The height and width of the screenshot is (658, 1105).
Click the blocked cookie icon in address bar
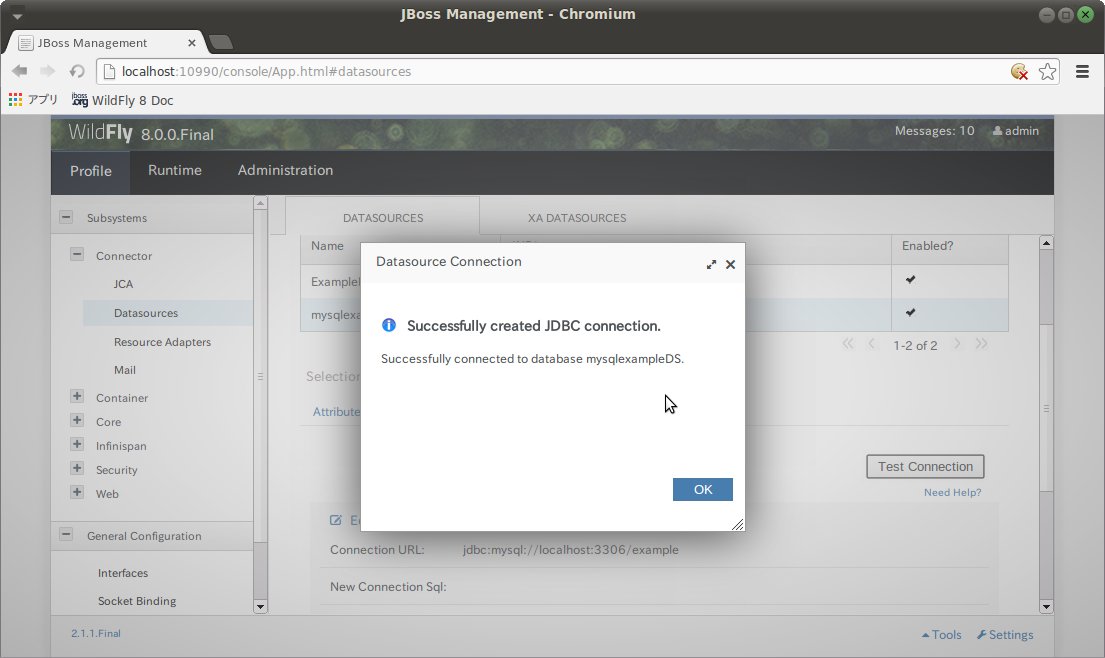coord(1019,71)
